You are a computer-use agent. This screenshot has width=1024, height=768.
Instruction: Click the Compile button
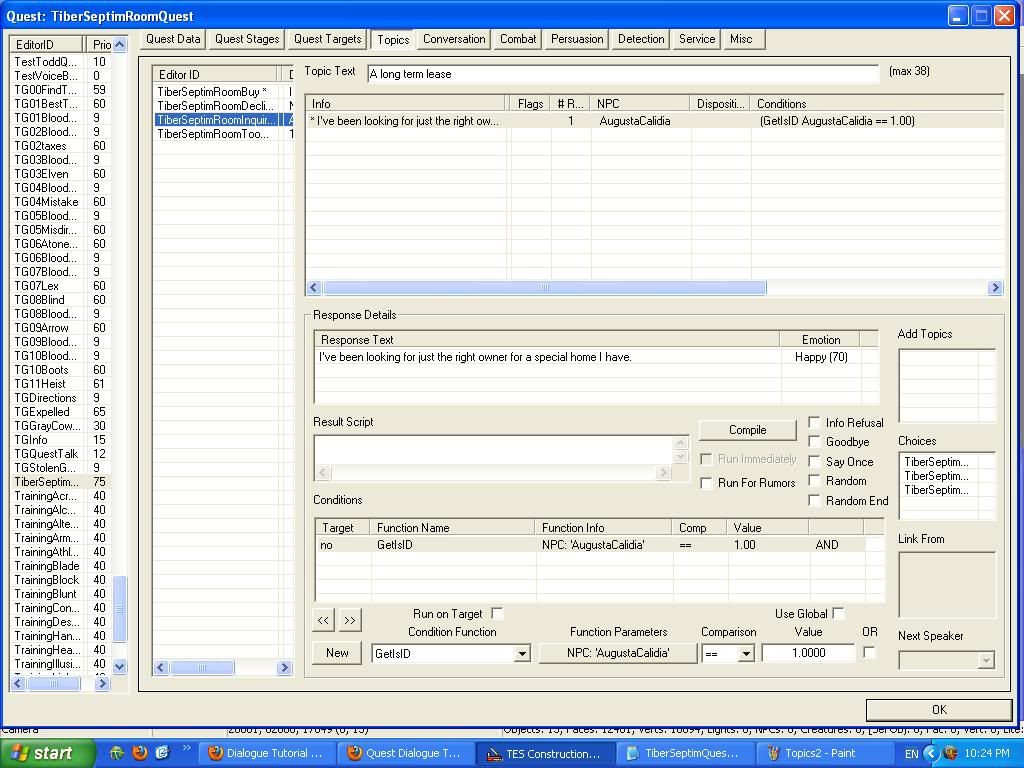click(x=748, y=430)
